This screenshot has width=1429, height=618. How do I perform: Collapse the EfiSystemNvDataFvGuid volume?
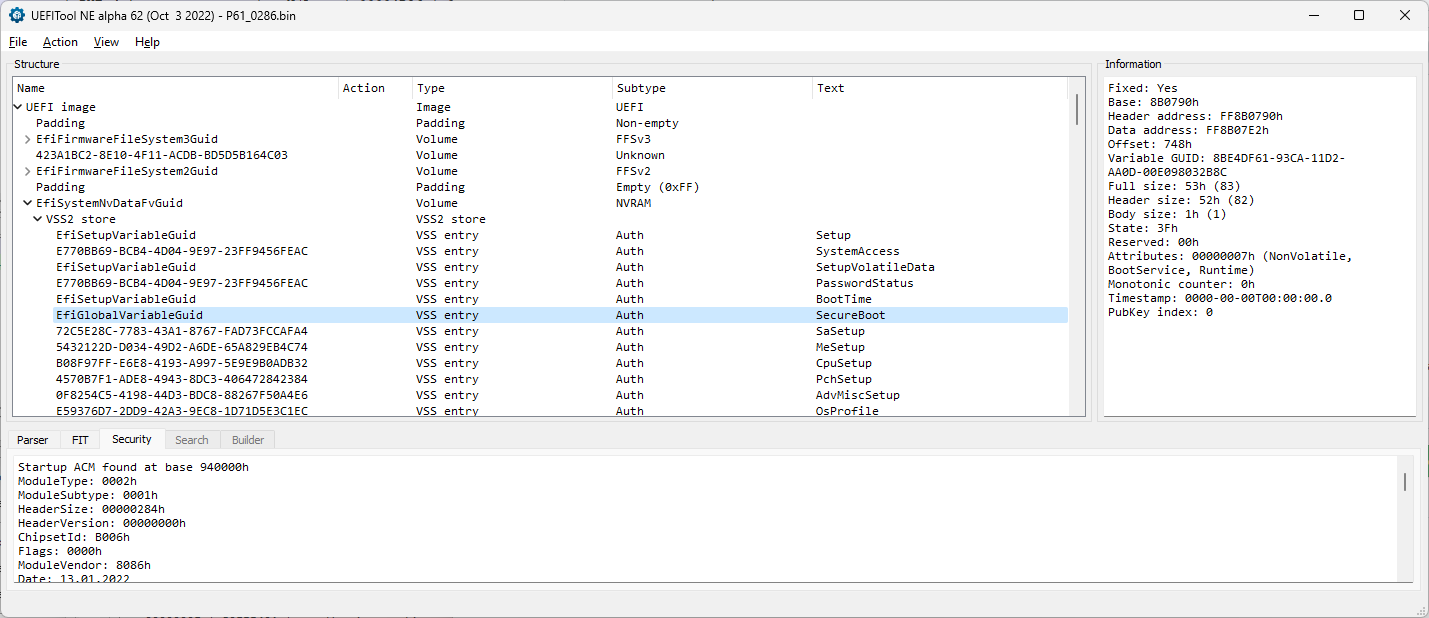click(x=27, y=202)
